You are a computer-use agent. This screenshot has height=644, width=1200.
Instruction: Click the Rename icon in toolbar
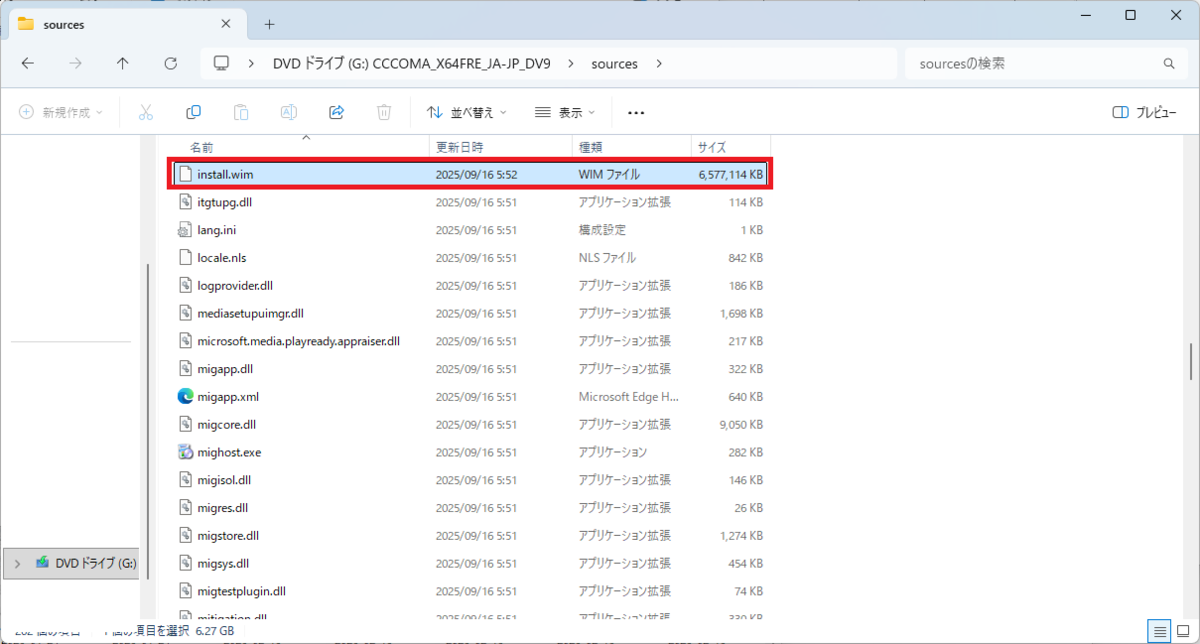(x=288, y=113)
